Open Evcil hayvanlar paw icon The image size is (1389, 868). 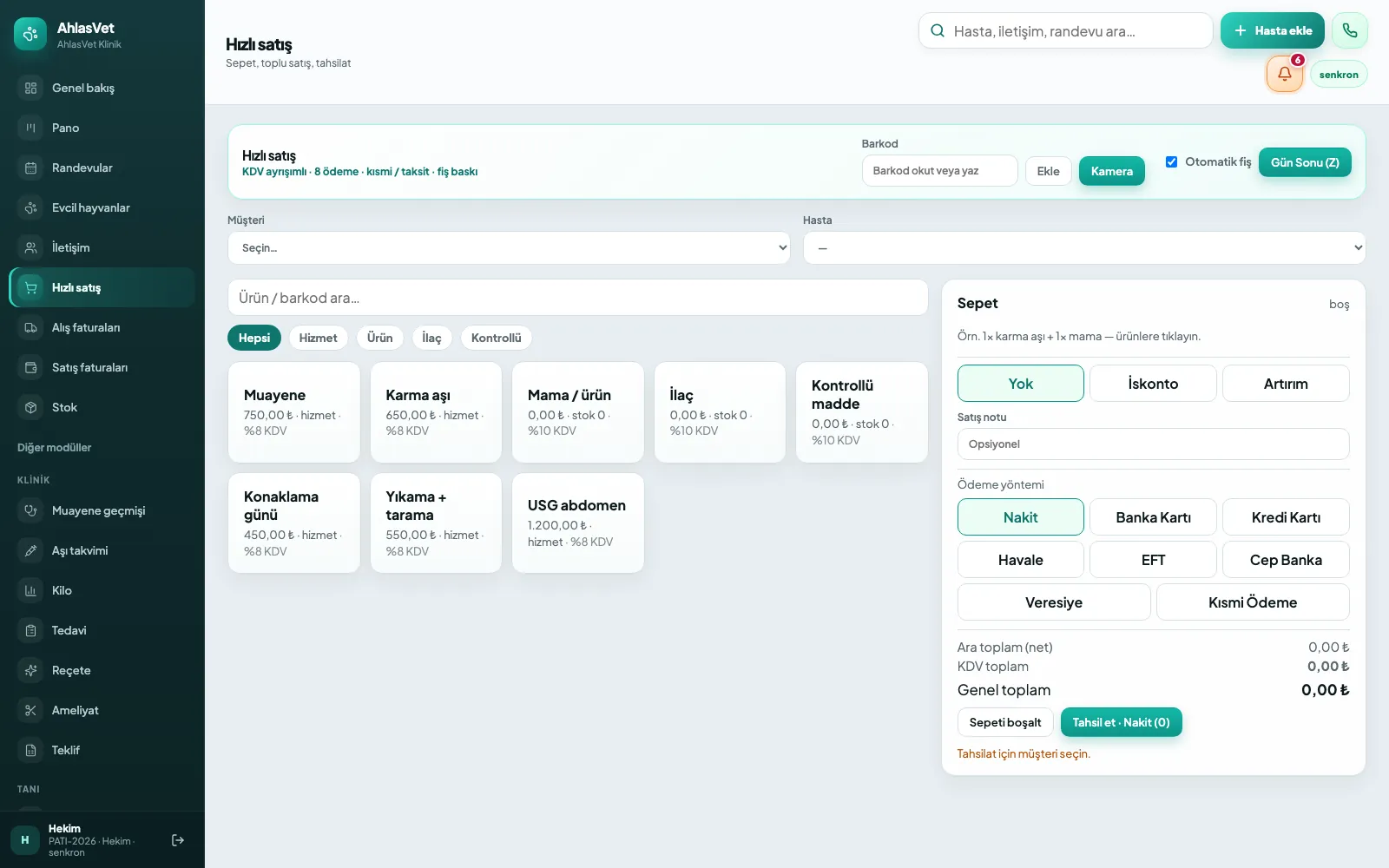pos(30,207)
